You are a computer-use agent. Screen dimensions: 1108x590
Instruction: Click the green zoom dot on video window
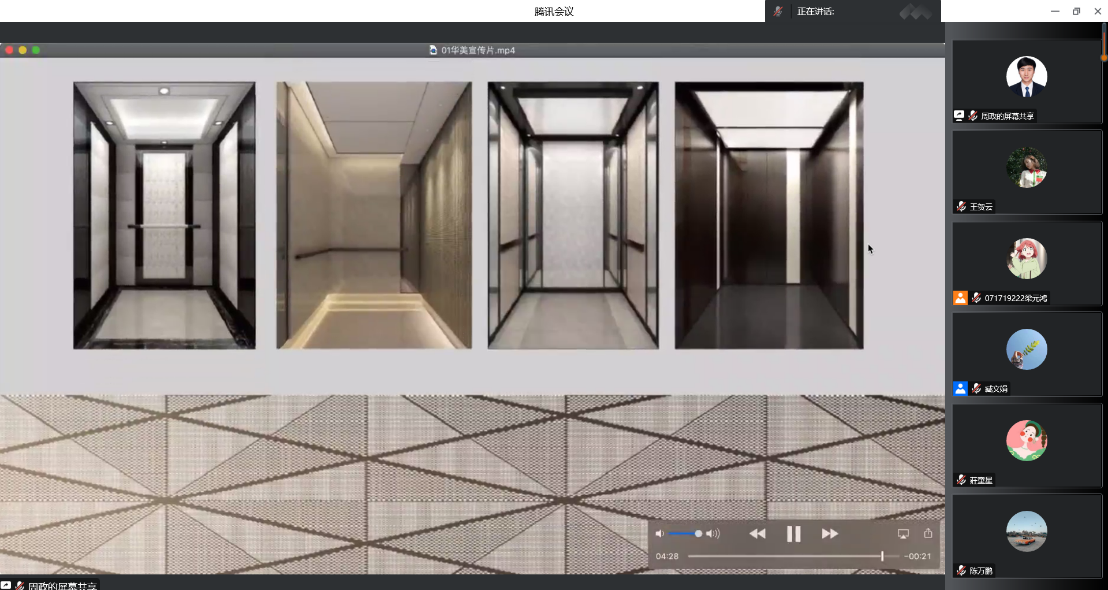pyautogui.click(x=36, y=50)
